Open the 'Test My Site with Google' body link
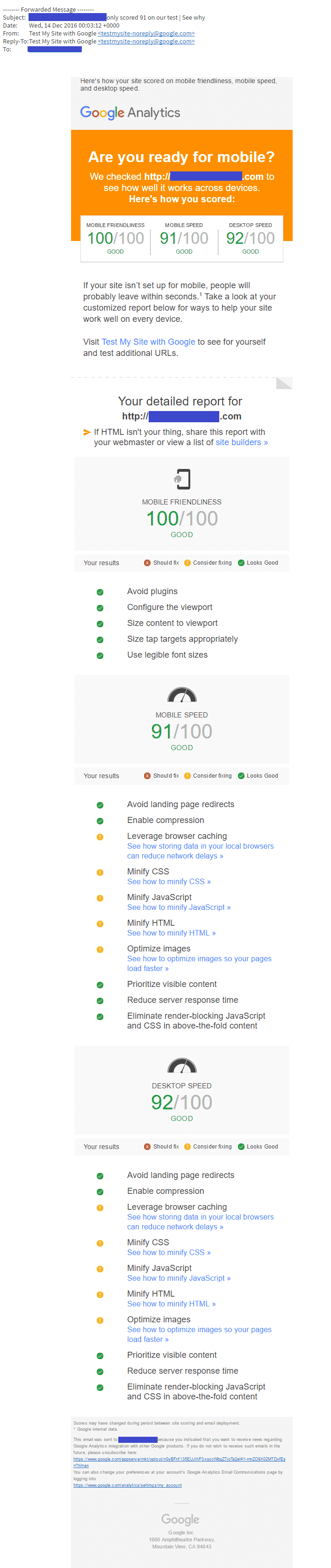 pos(148,341)
